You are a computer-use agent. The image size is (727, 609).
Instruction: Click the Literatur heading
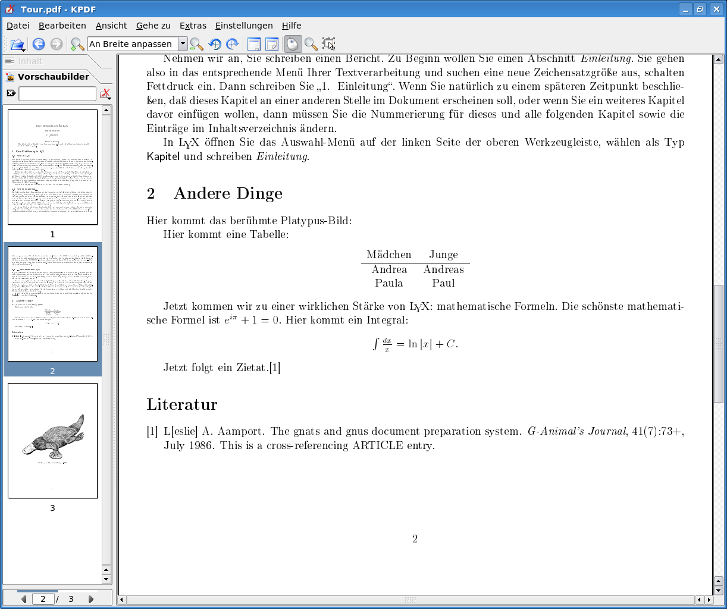pos(182,404)
